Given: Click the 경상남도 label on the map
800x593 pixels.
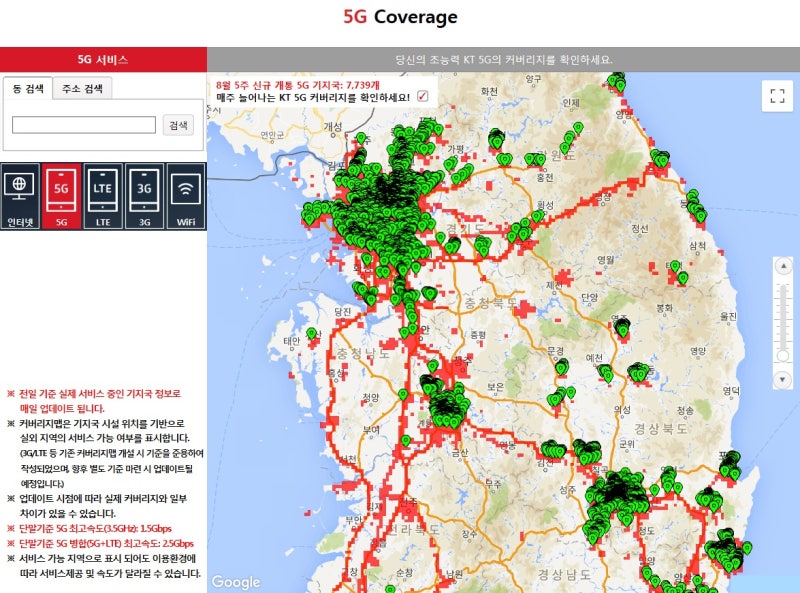Looking at the screenshot, I should click(564, 575).
